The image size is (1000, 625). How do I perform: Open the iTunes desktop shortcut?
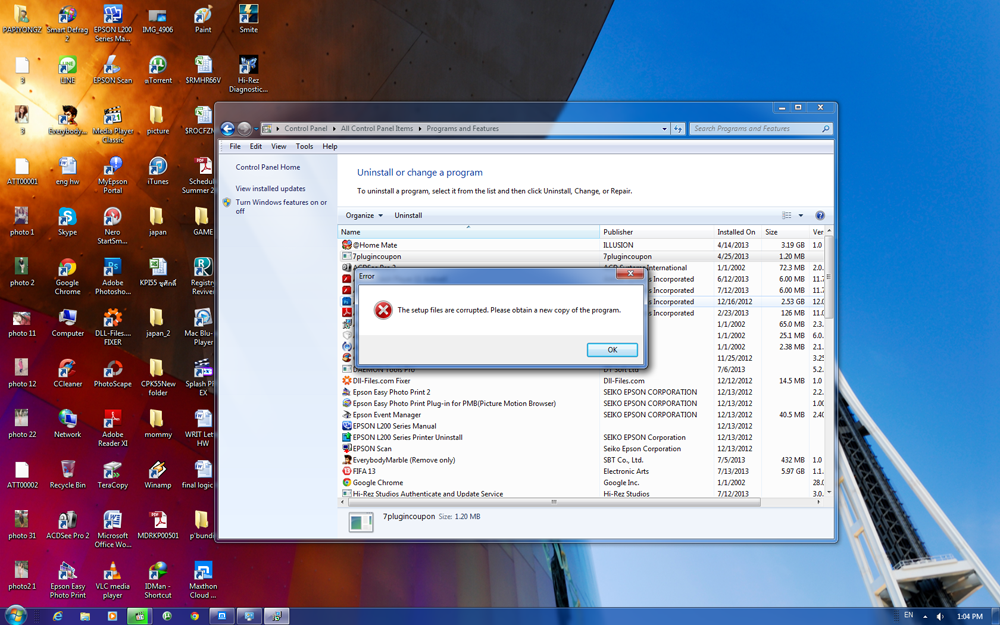point(158,170)
